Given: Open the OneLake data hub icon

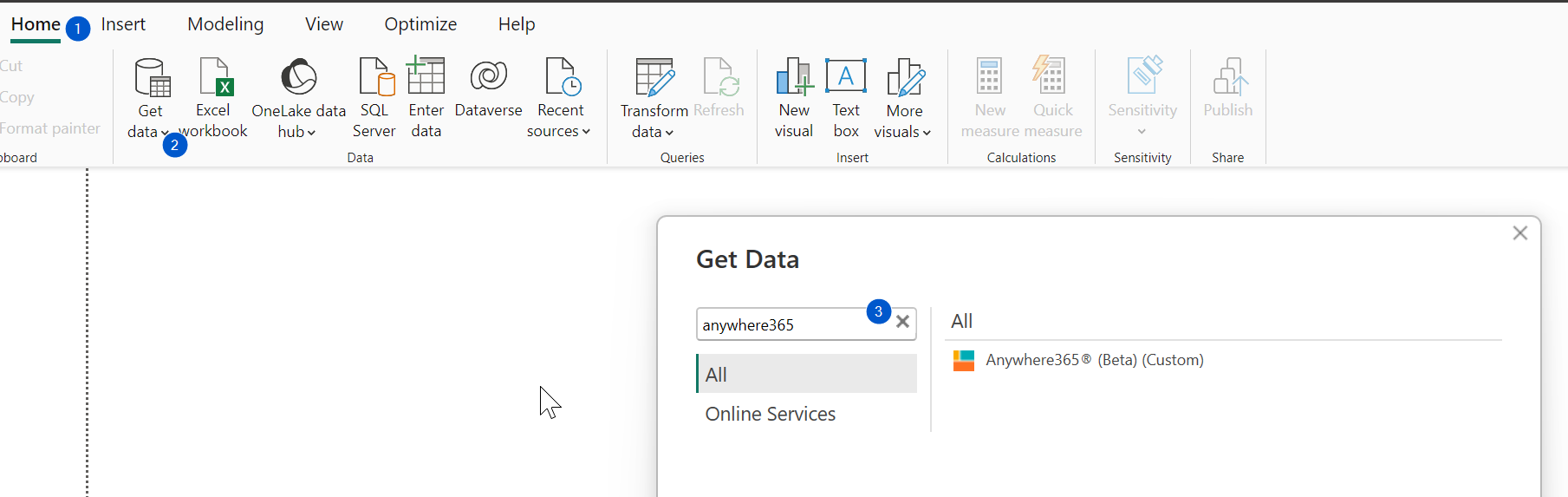Looking at the screenshot, I should pyautogui.click(x=299, y=77).
